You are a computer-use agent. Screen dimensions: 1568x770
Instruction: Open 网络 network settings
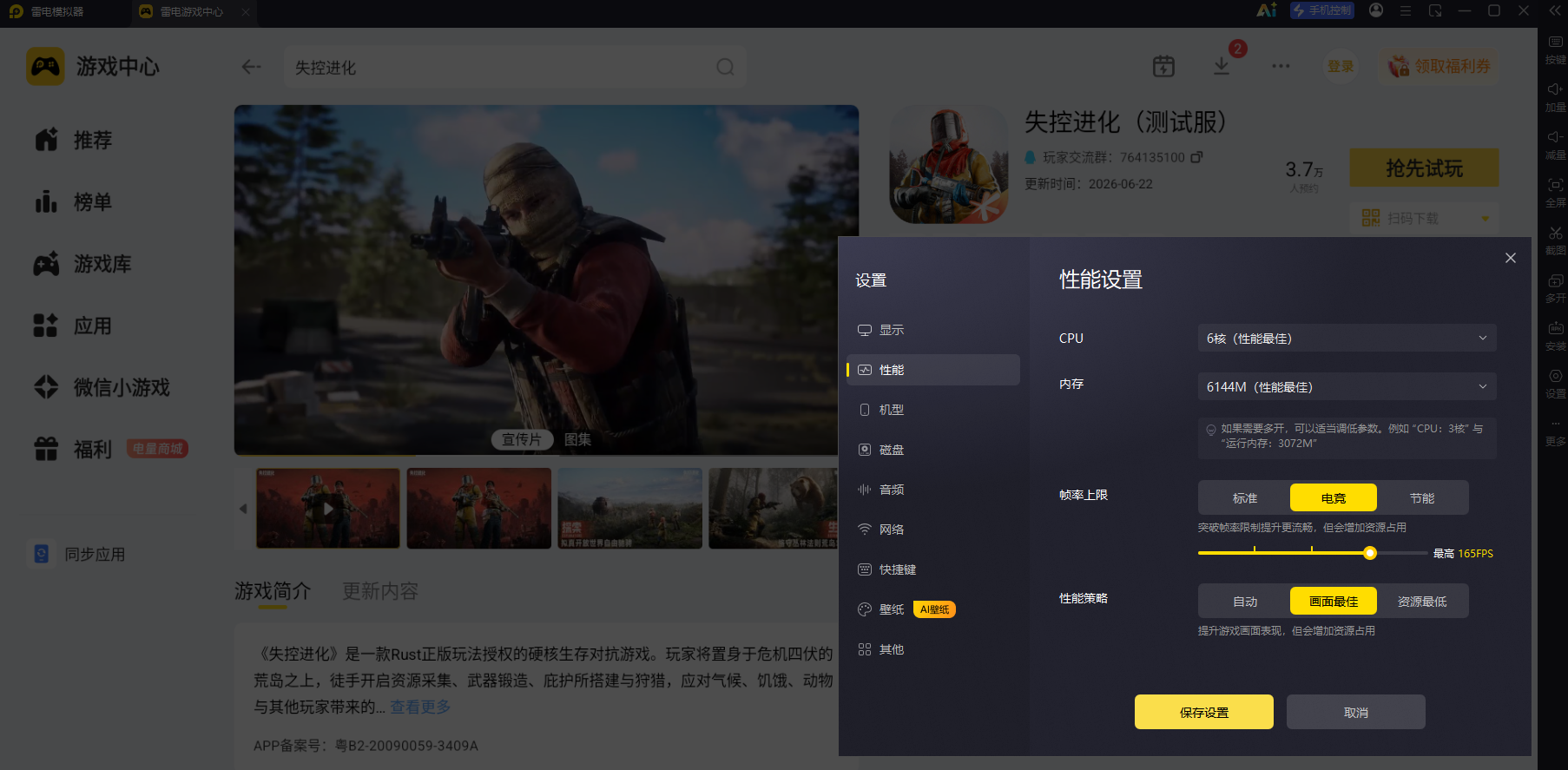pyautogui.click(x=932, y=530)
